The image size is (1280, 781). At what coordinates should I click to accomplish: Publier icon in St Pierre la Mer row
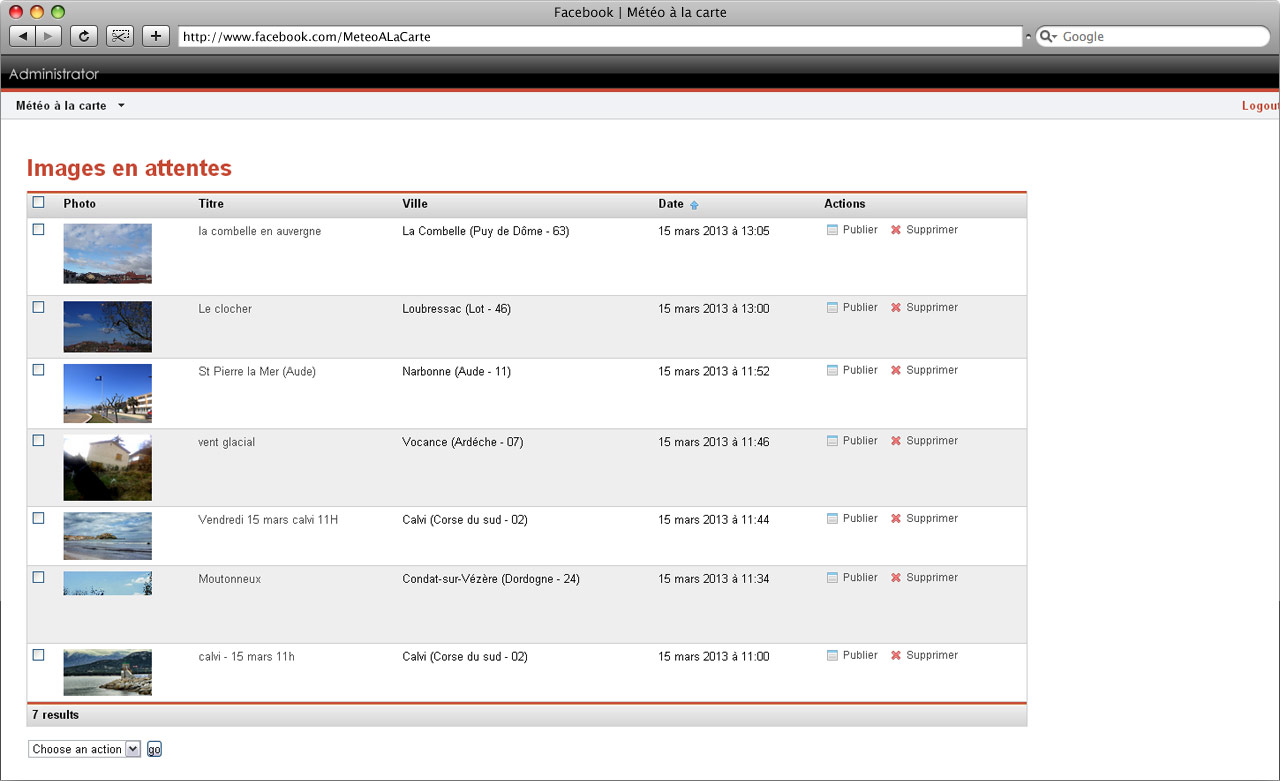tap(832, 370)
